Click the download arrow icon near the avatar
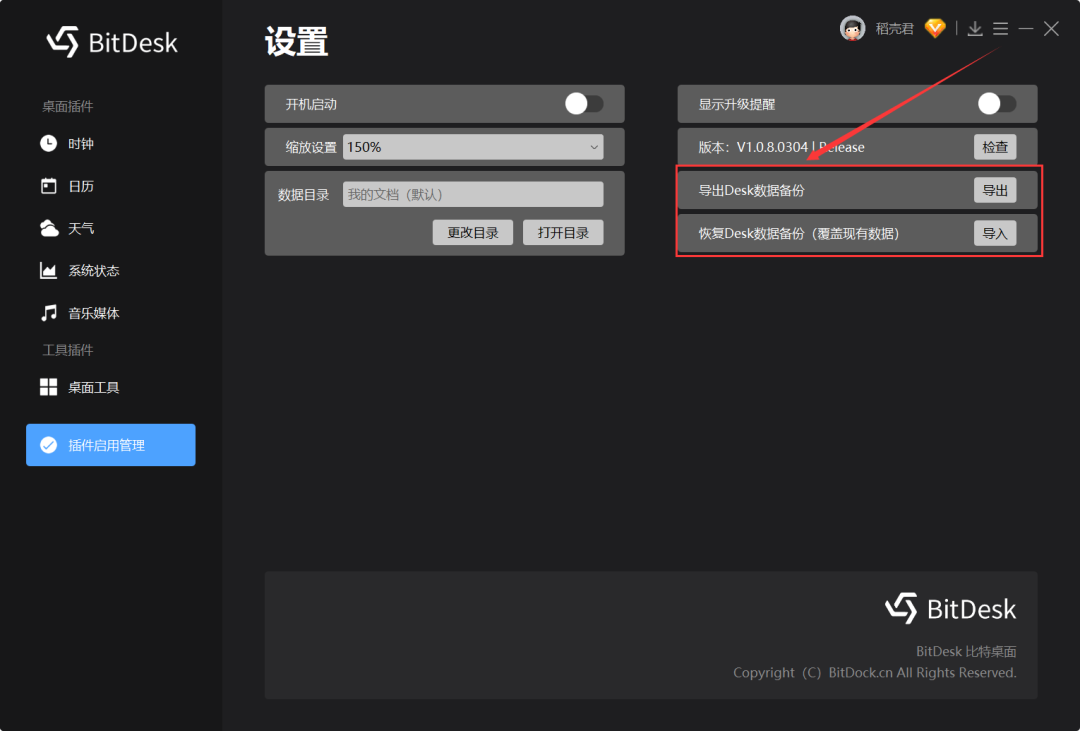The width and height of the screenshot is (1080, 731). 974,28
